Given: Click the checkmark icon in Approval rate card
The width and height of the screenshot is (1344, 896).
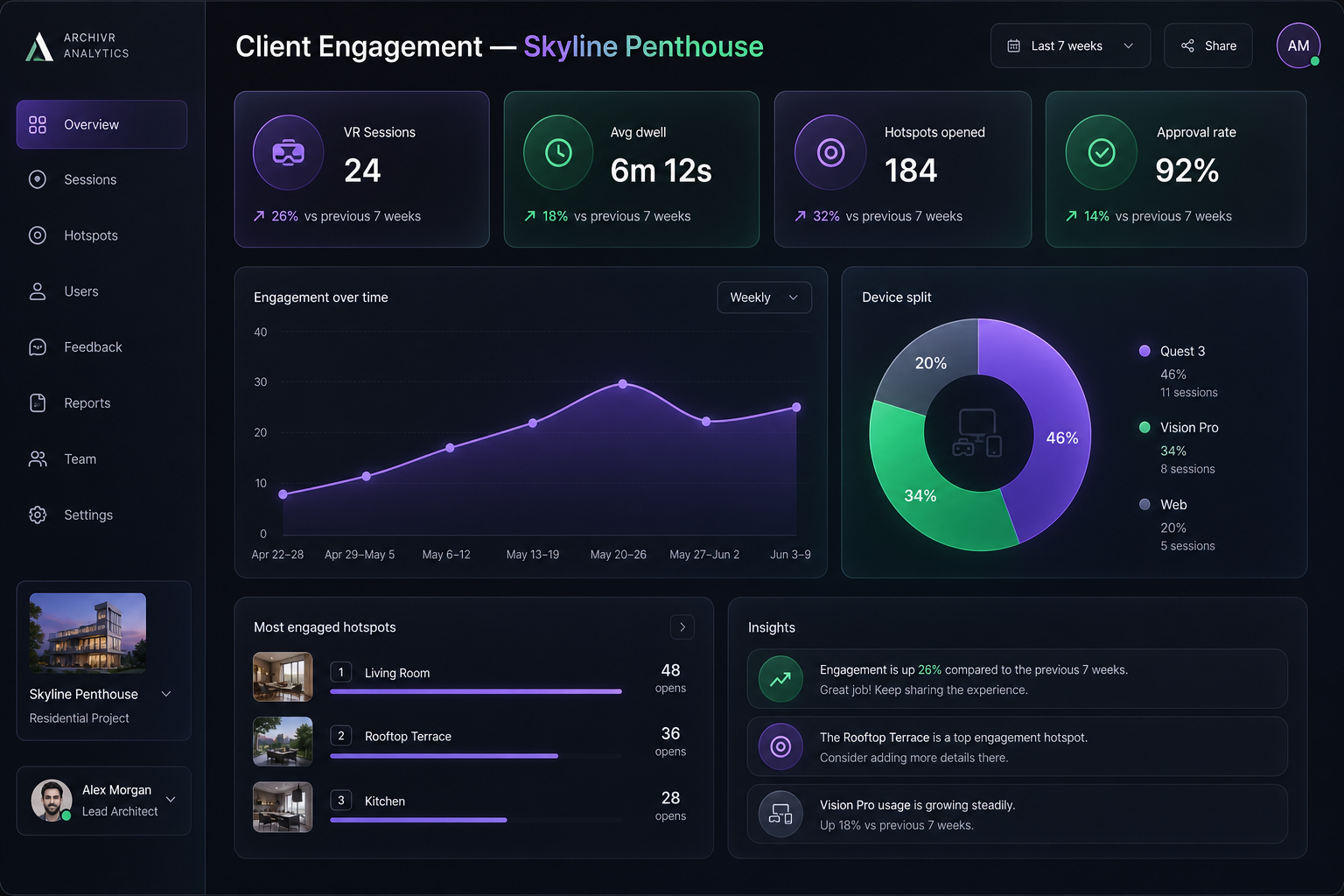Looking at the screenshot, I should [1102, 153].
